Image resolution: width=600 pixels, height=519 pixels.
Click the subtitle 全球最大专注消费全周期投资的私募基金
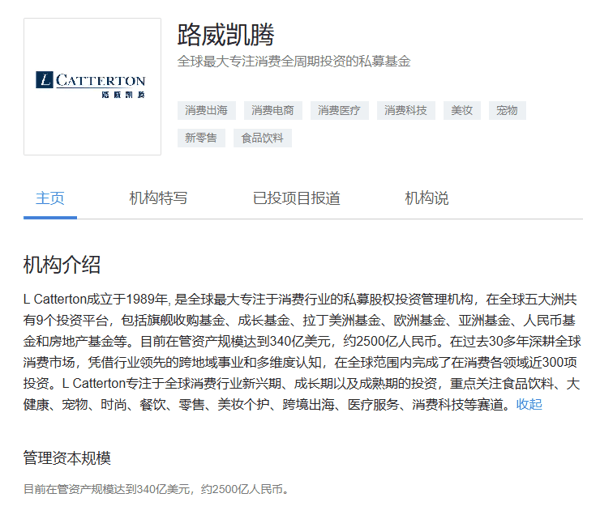click(294, 61)
